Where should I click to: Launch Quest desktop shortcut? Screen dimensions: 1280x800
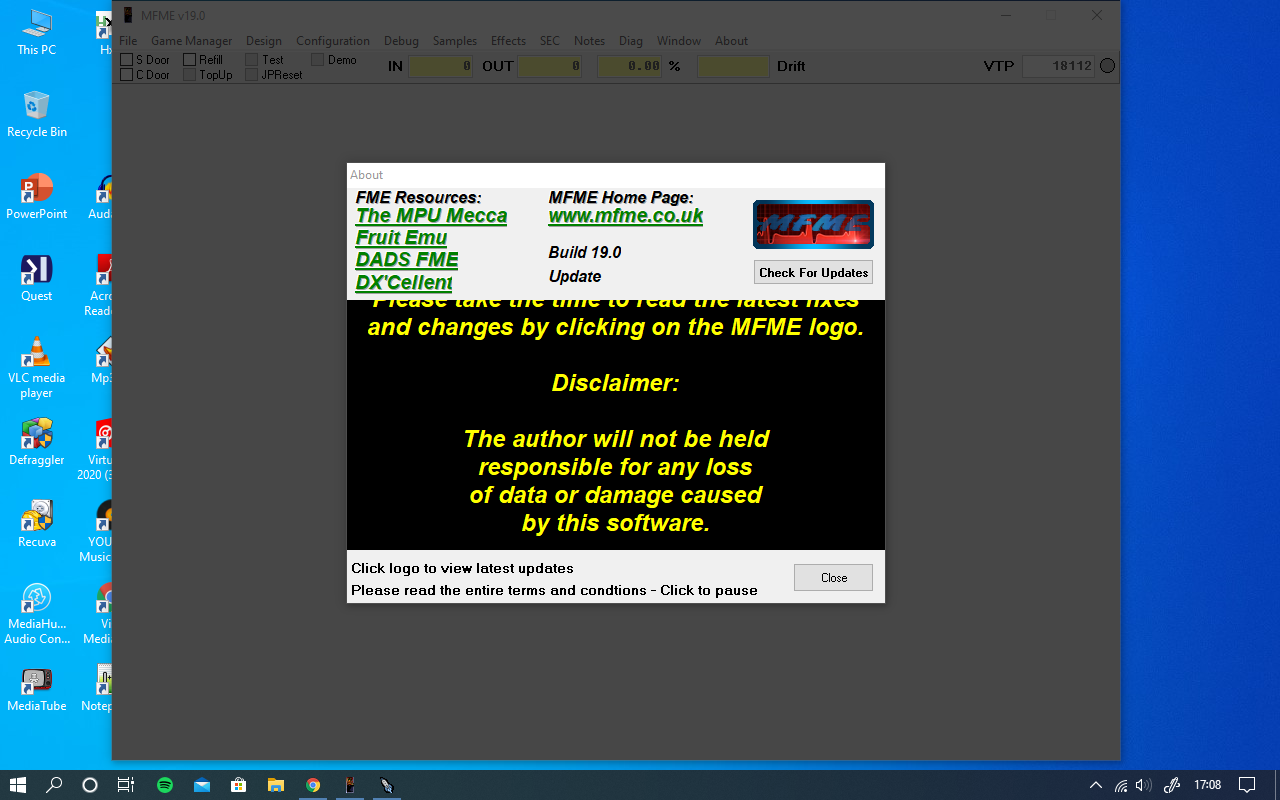(37, 278)
